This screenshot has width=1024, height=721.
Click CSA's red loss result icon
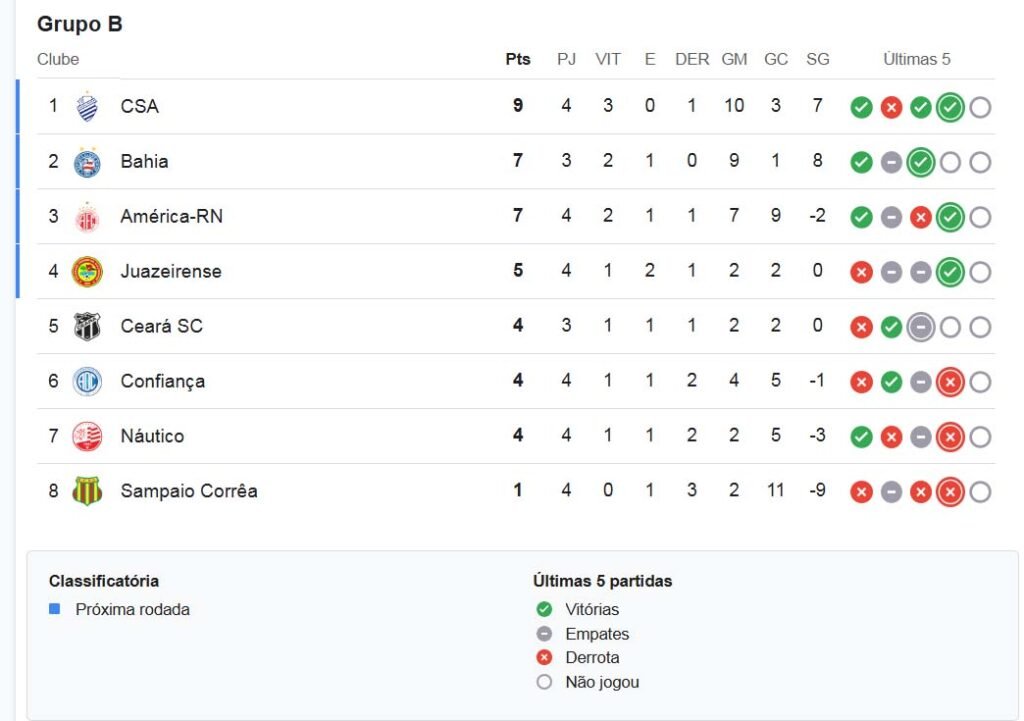pyautogui.click(x=891, y=107)
